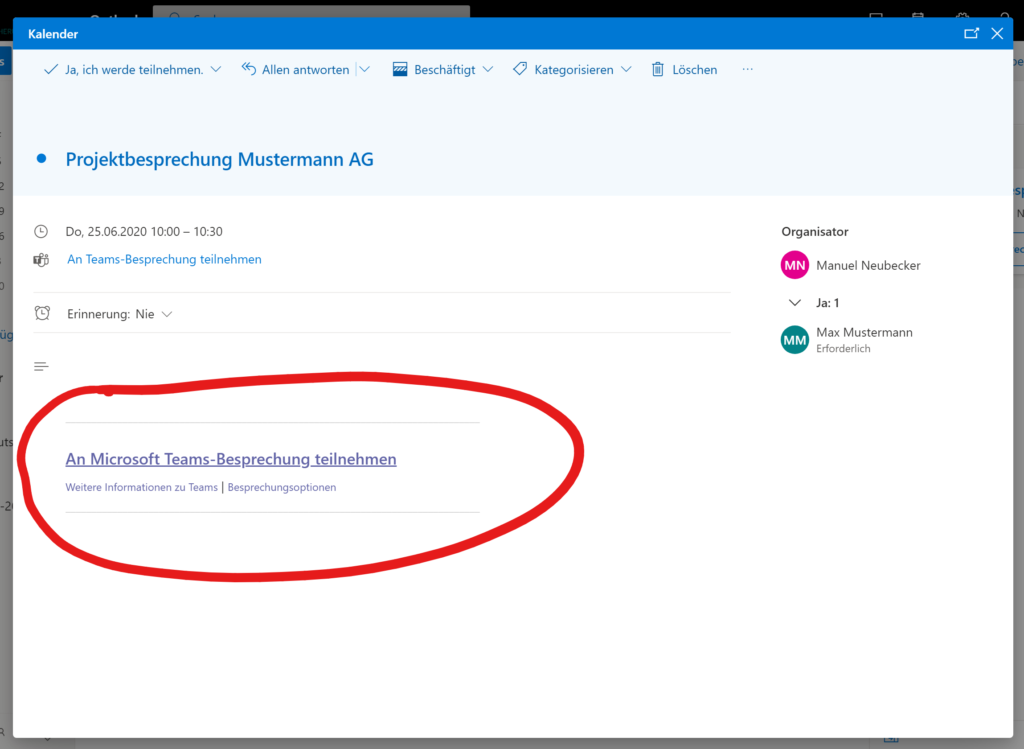Choose Allen antworten

306,70
